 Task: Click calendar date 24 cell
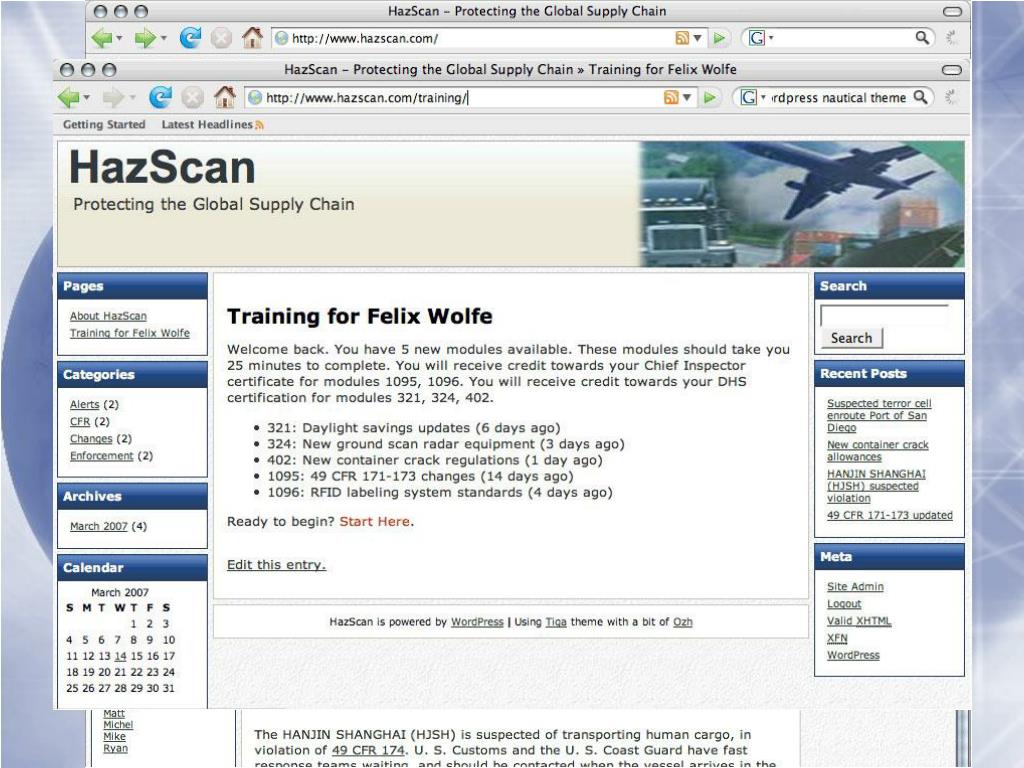click(168, 672)
